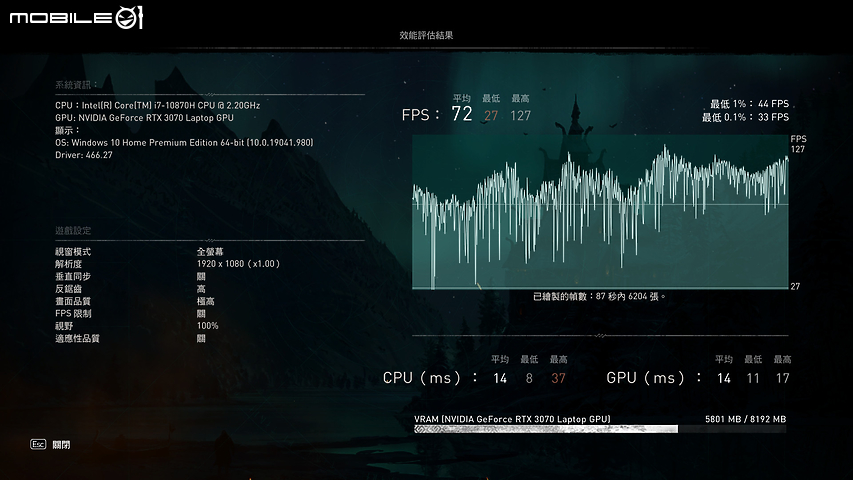Click the 遊戲設定 heading
This screenshot has height=480, width=853.
click(73, 231)
